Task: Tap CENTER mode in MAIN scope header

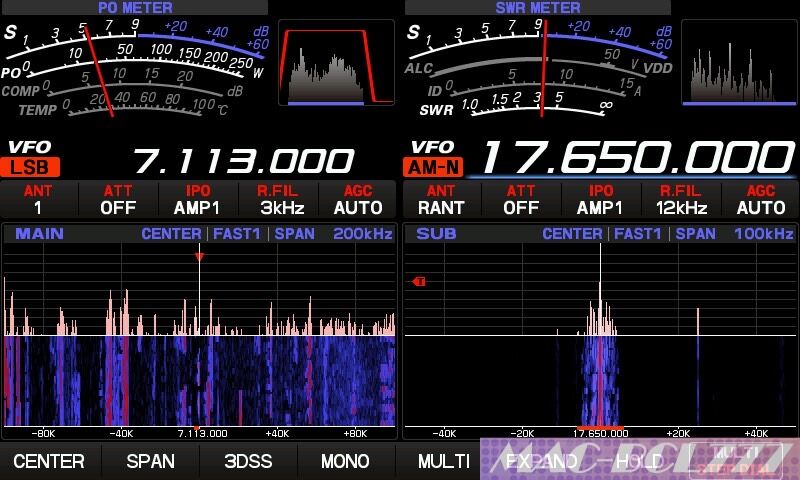Action: (171, 234)
